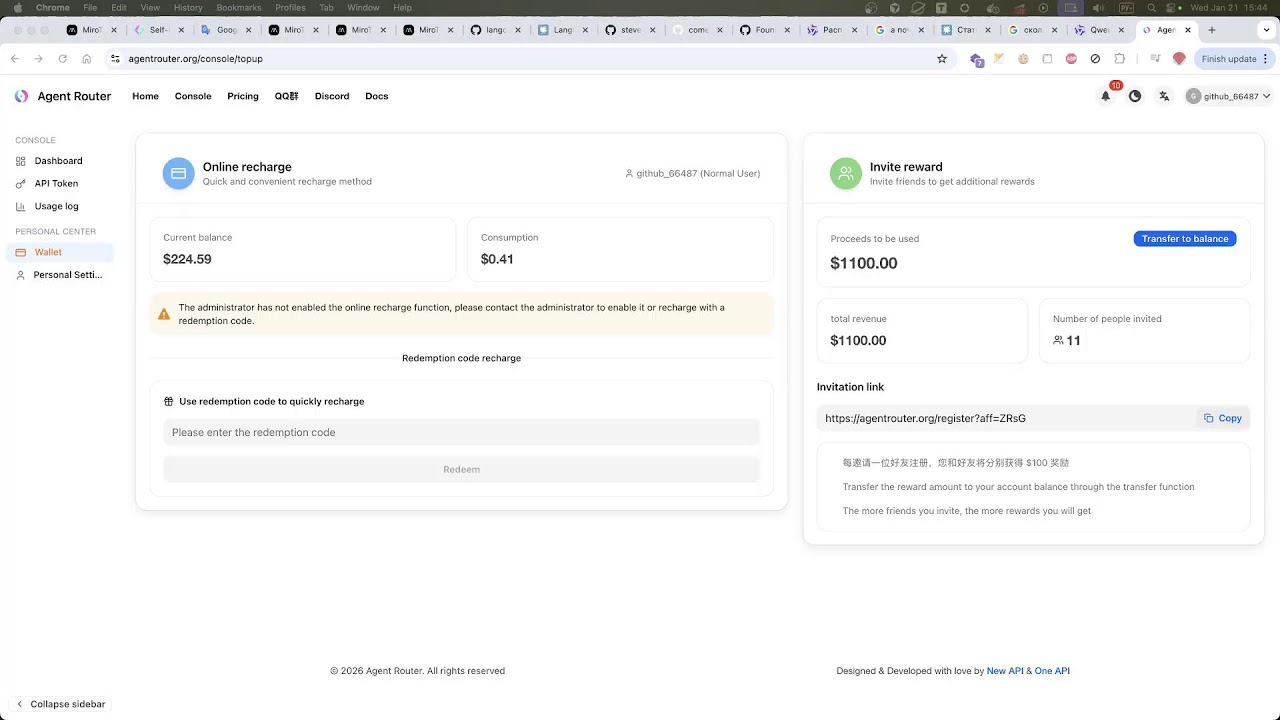1280x720 pixels.
Task: Click the Online recharge card icon
Action: 179,173
